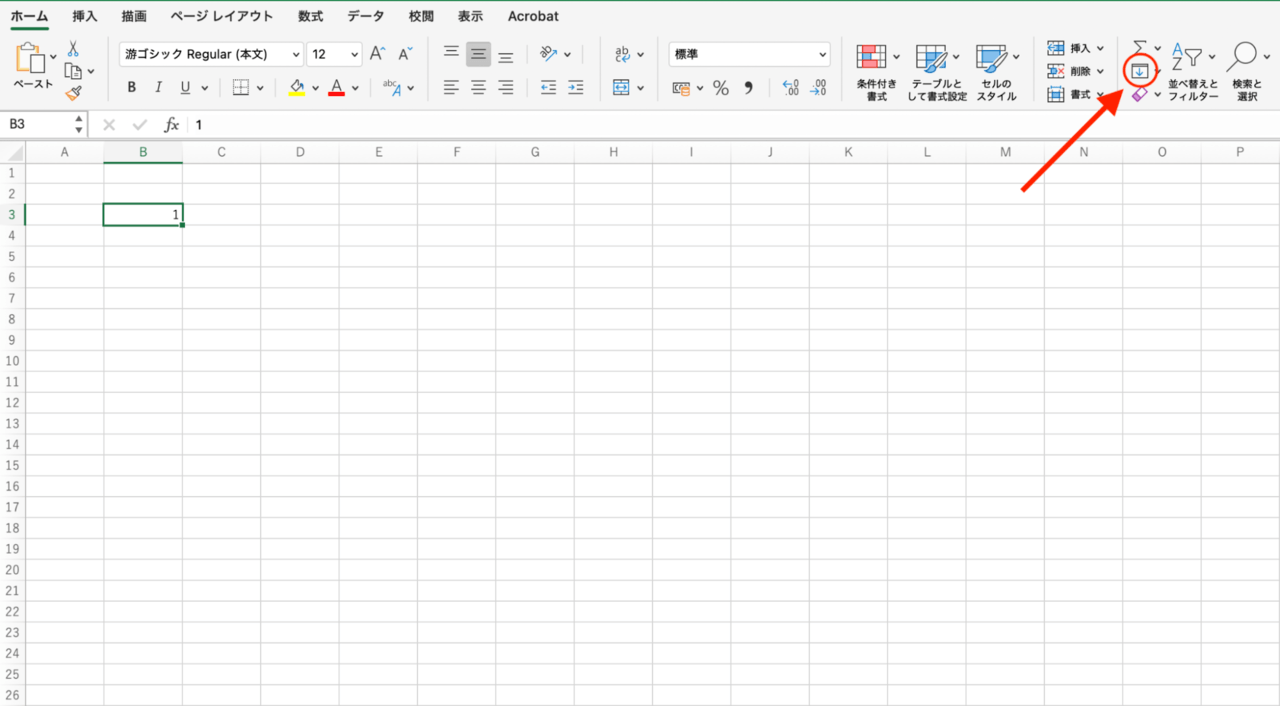Open the 数式 ribbon tab

coord(310,16)
